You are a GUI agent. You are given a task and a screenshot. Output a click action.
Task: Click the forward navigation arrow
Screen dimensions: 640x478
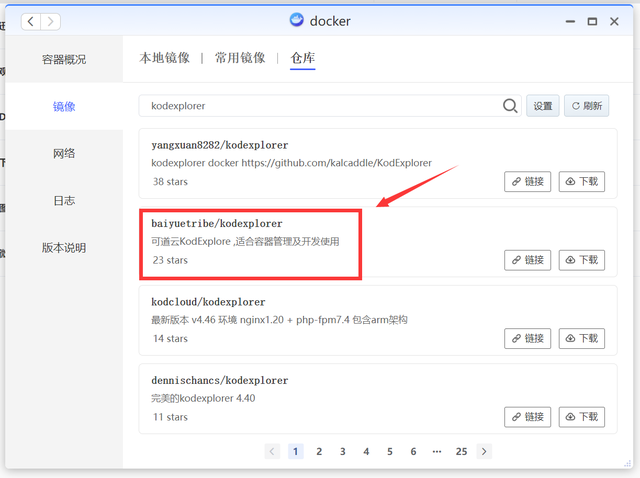click(x=51, y=22)
